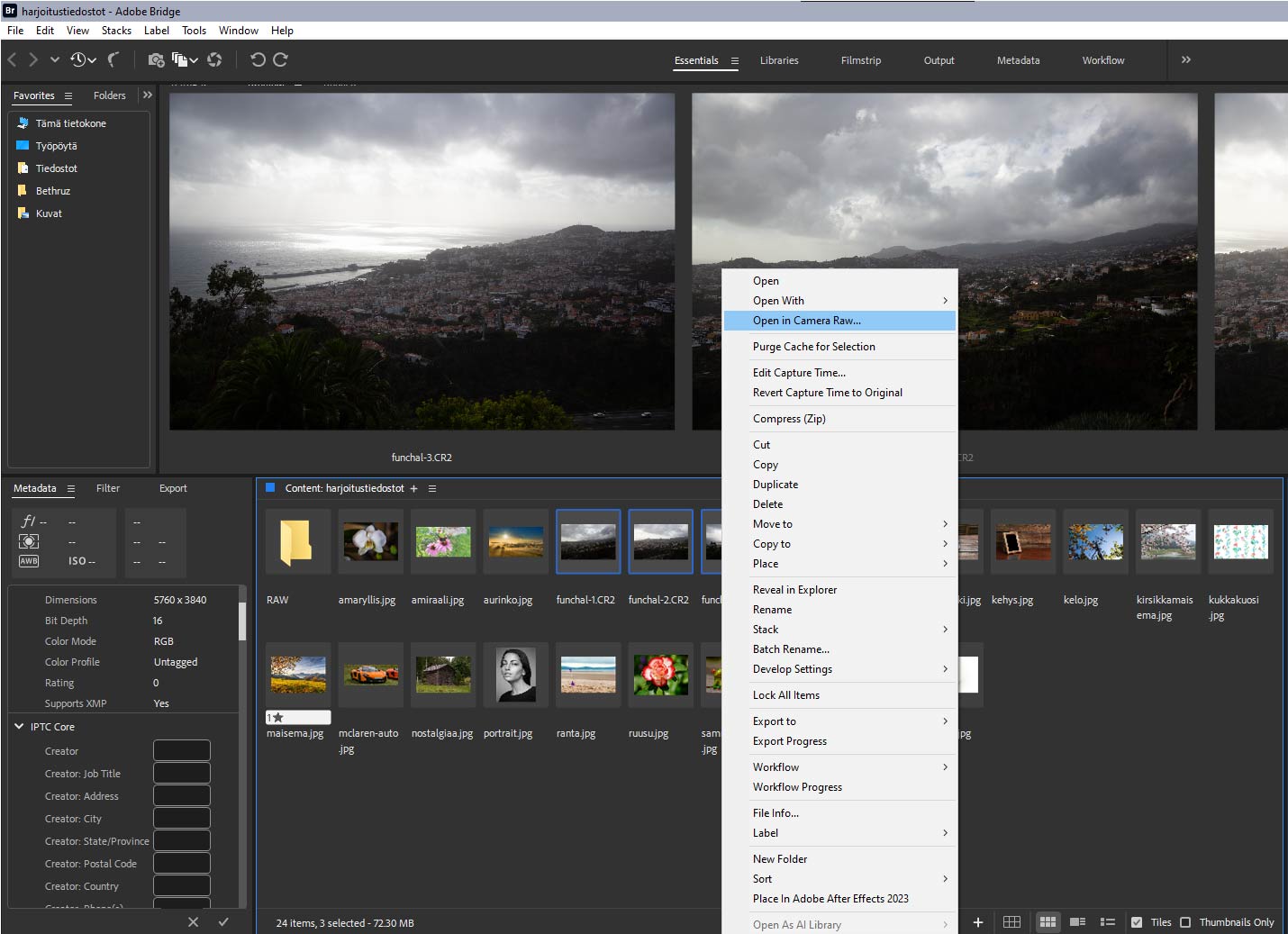Click the Go forward arrow in toolbar
The height and width of the screenshot is (934, 1288).
click(x=33, y=59)
